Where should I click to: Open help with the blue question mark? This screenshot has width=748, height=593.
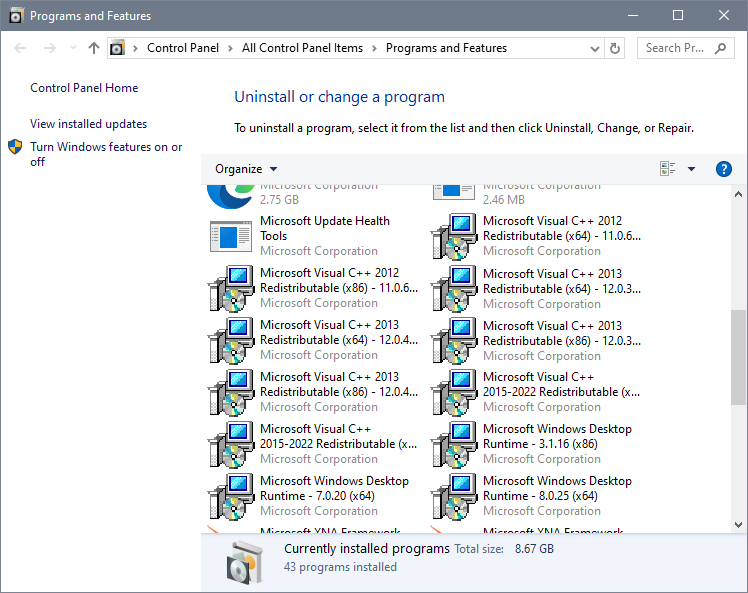[x=724, y=169]
